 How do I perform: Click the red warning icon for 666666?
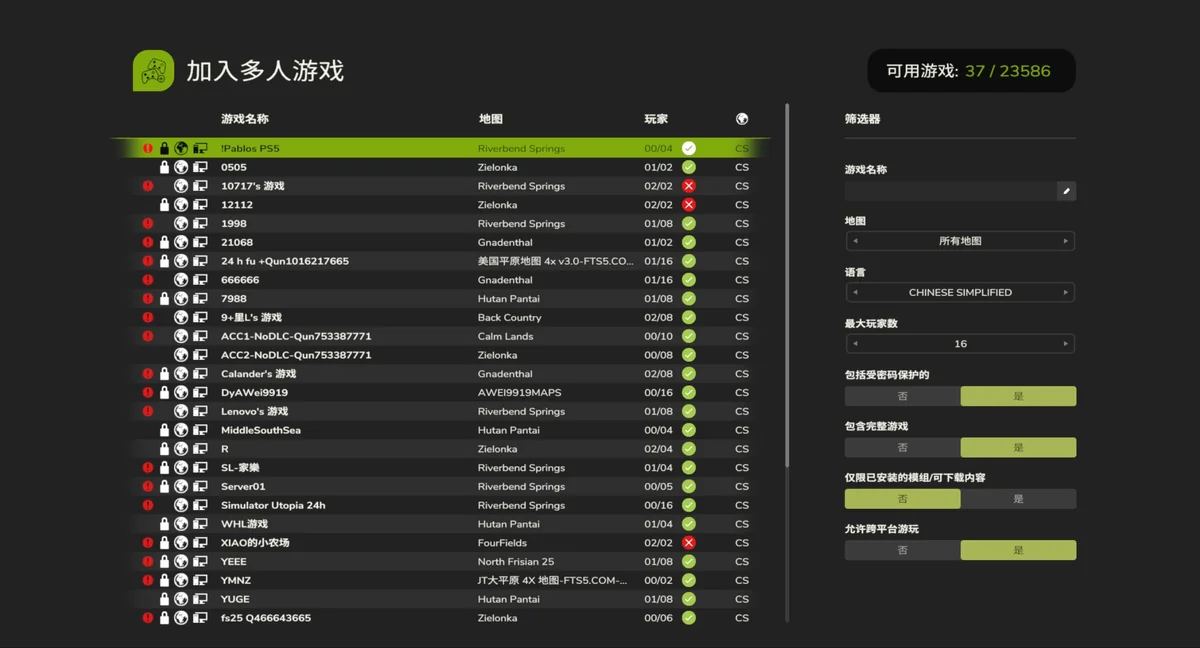coord(148,280)
